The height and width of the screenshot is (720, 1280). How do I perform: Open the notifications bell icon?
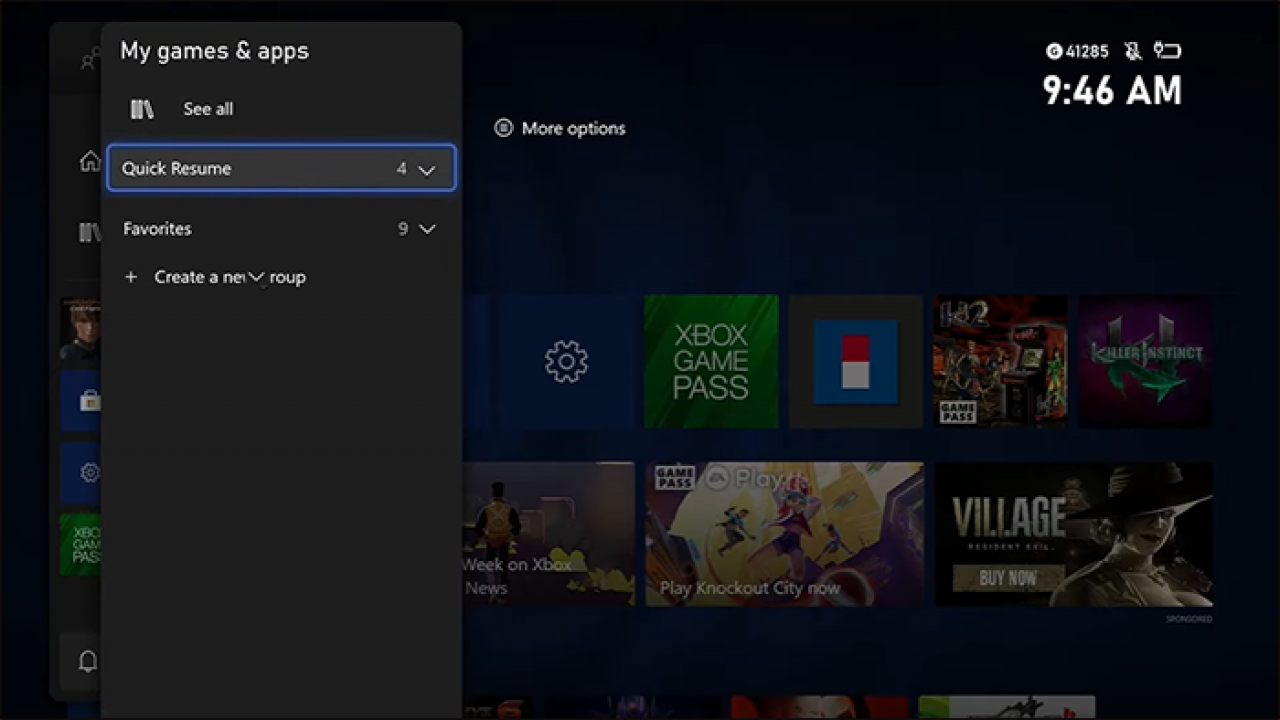point(87,661)
